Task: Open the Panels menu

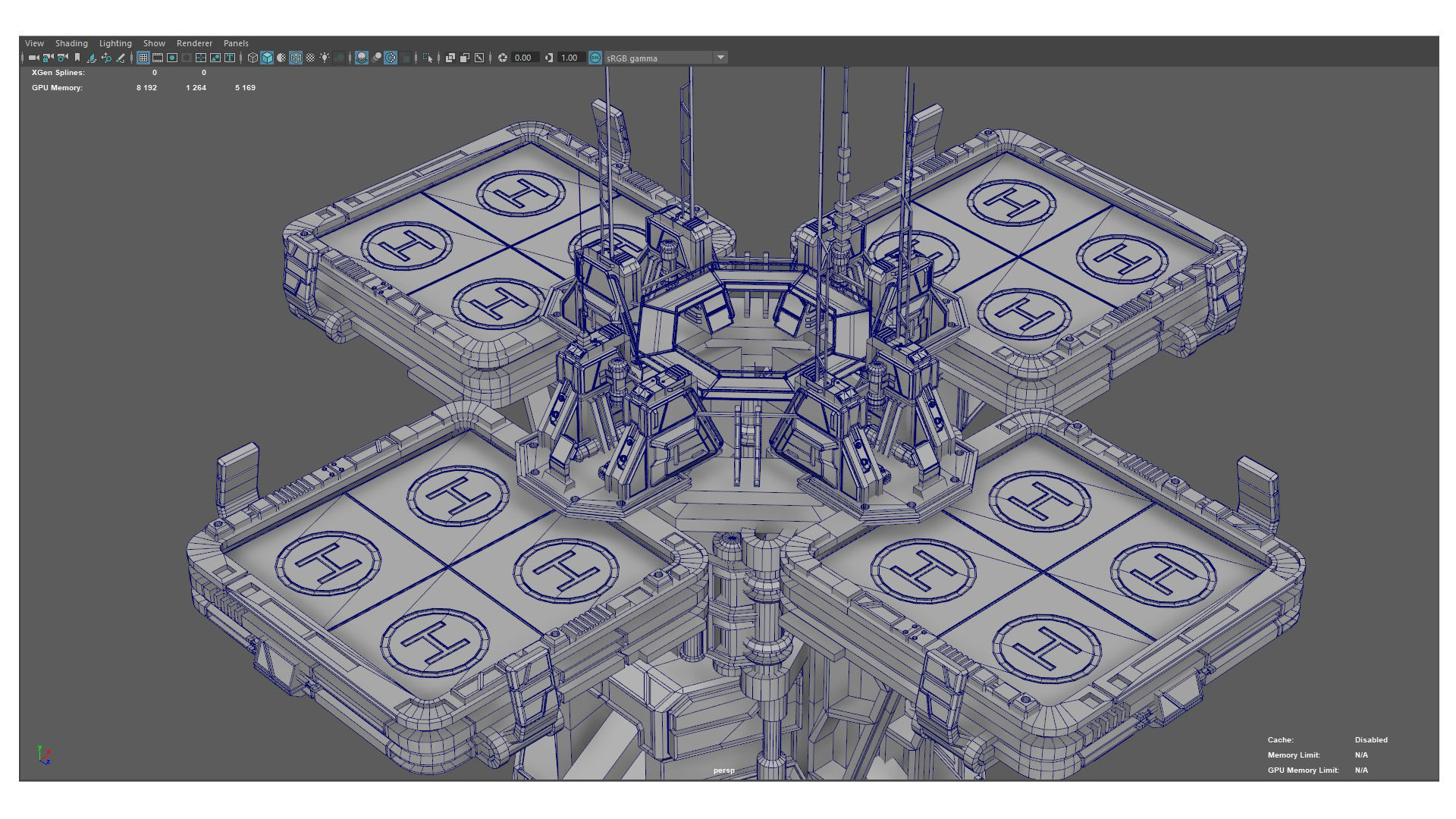Action: click(x=236, y=43)
